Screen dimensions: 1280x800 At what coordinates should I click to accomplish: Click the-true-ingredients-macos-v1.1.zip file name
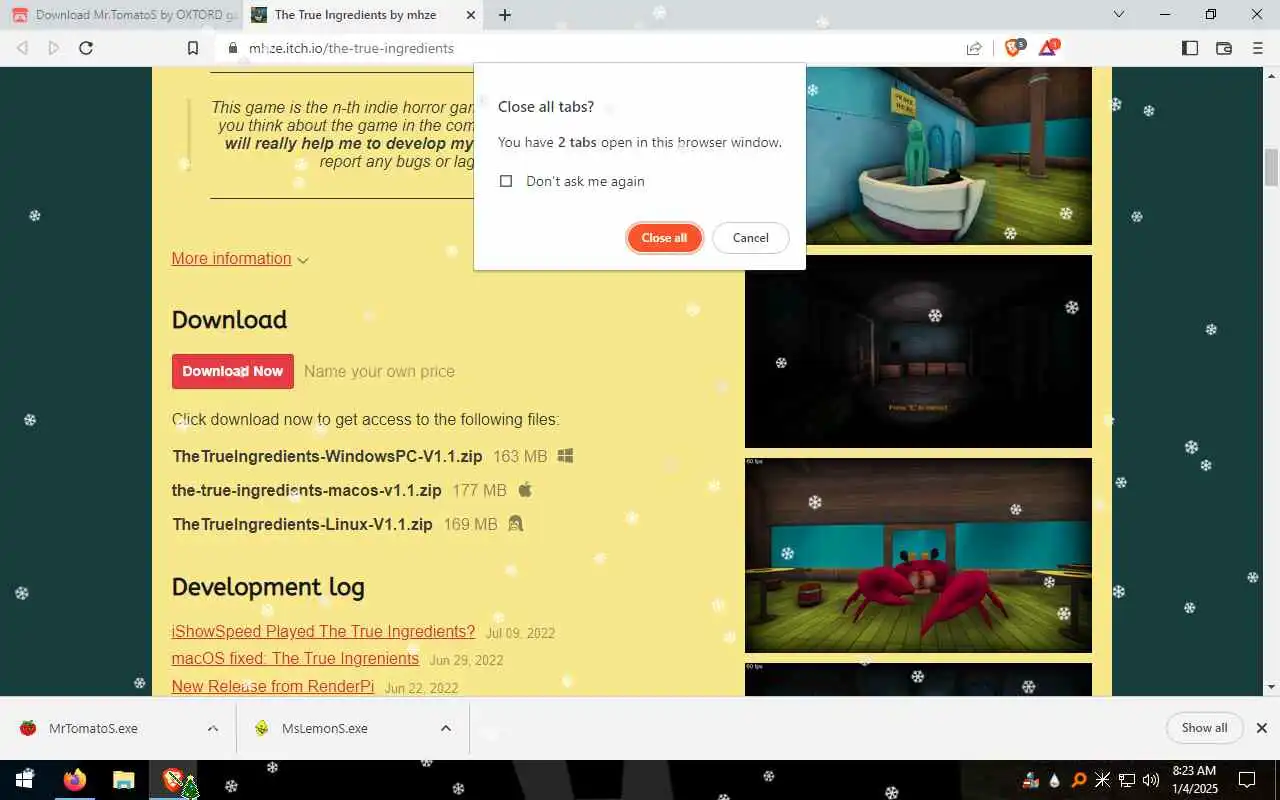tap(306, 490)
